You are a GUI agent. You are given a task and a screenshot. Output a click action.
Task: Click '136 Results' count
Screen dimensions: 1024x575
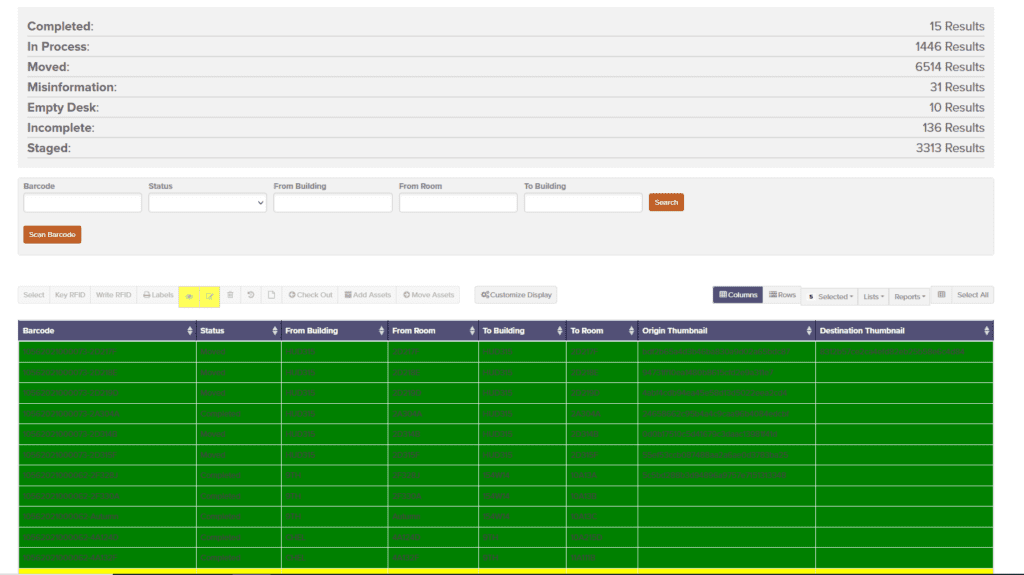[953, 127]
